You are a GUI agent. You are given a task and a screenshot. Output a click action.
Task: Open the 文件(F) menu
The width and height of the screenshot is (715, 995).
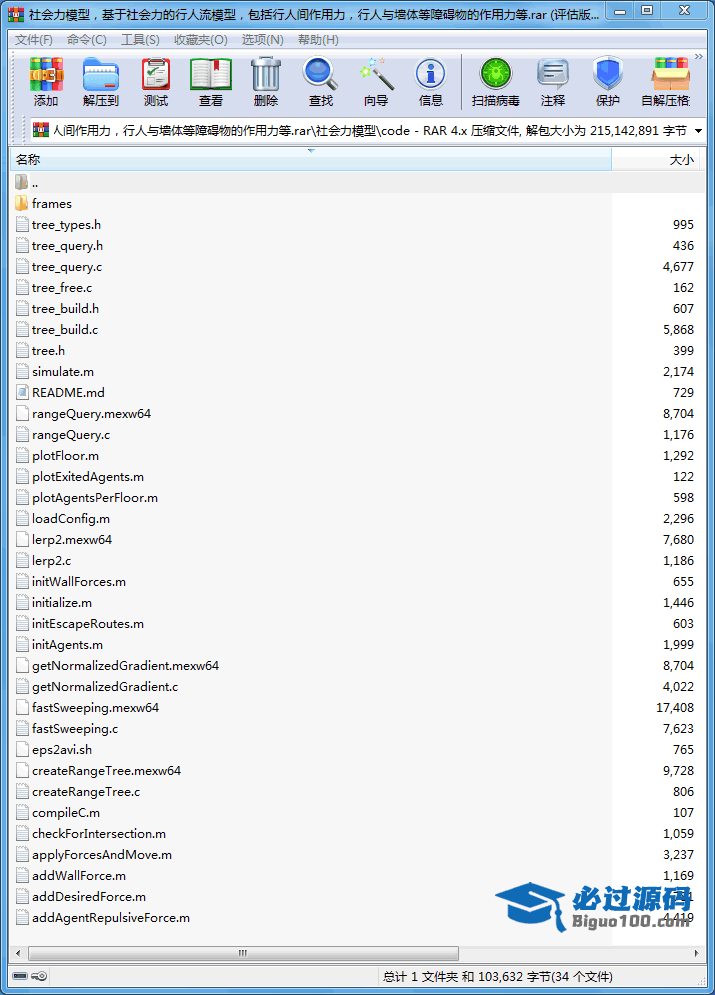(34, 40)
